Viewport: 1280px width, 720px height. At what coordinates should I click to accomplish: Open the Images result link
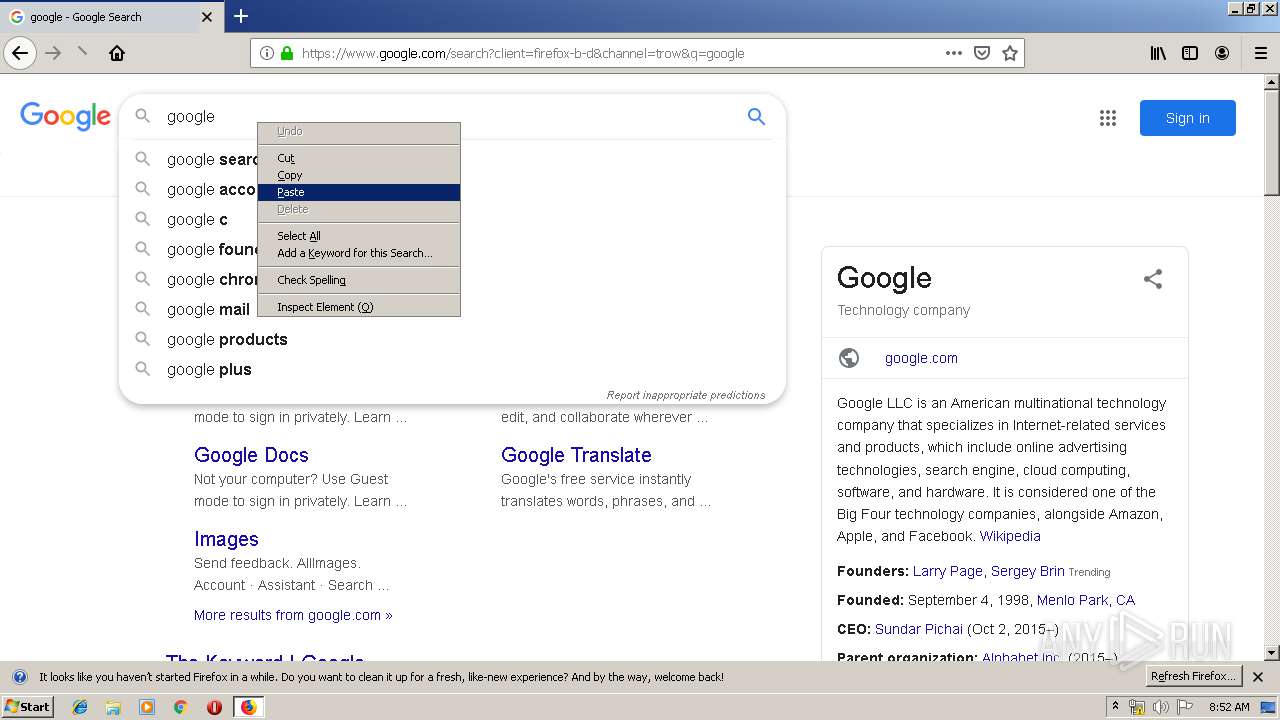click(226, 539)
